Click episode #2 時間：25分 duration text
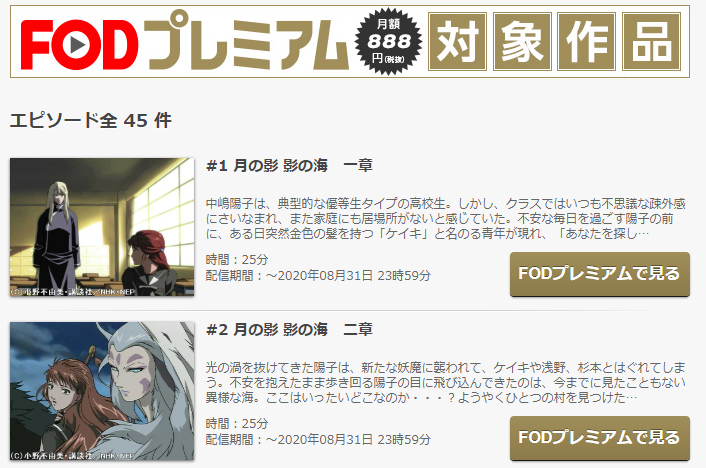706x468 pixels. tap(237, 423)
